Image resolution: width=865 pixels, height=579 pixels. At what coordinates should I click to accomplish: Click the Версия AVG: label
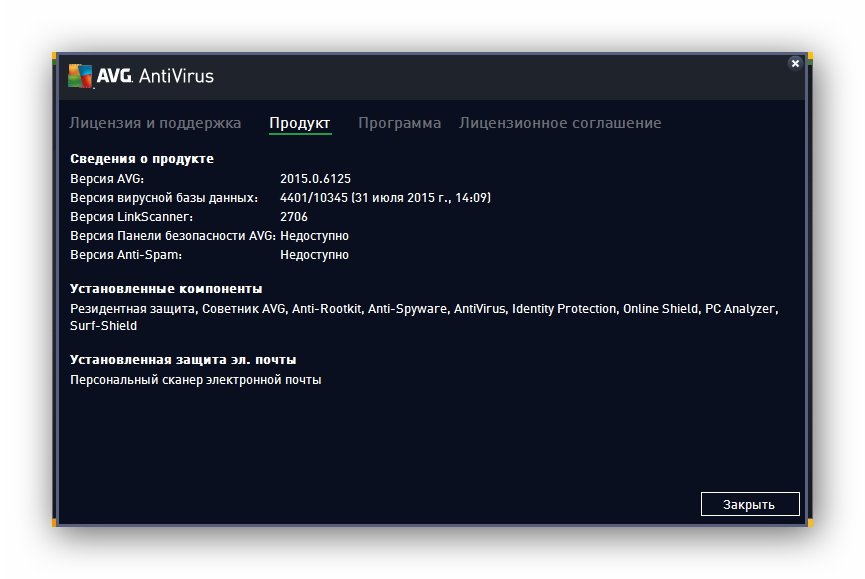[x=107, y=179]
